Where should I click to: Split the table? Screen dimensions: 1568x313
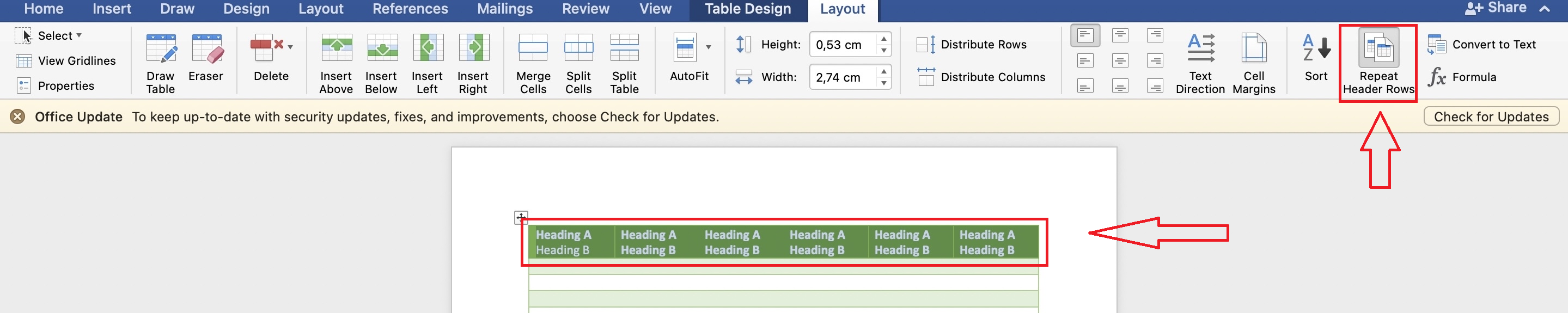625,63
